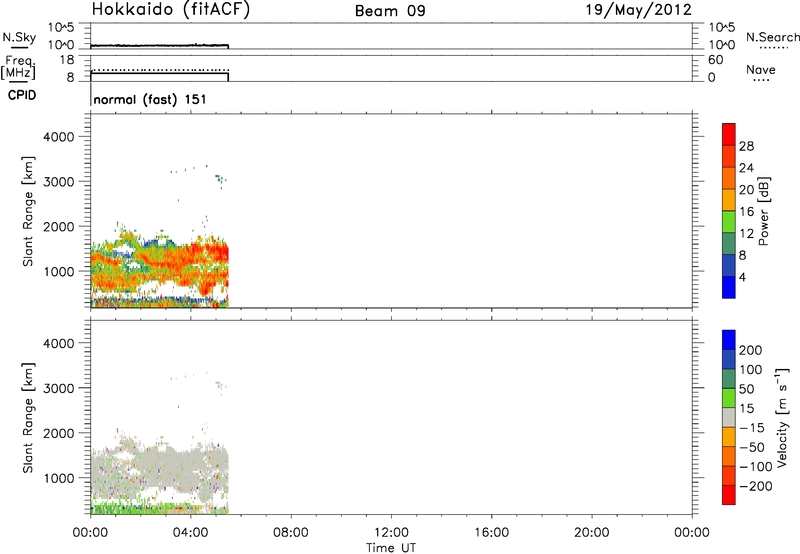This screenshot has width=800, height=554.
Task: Click the 'Beam 09' header label
Action: 390,11
